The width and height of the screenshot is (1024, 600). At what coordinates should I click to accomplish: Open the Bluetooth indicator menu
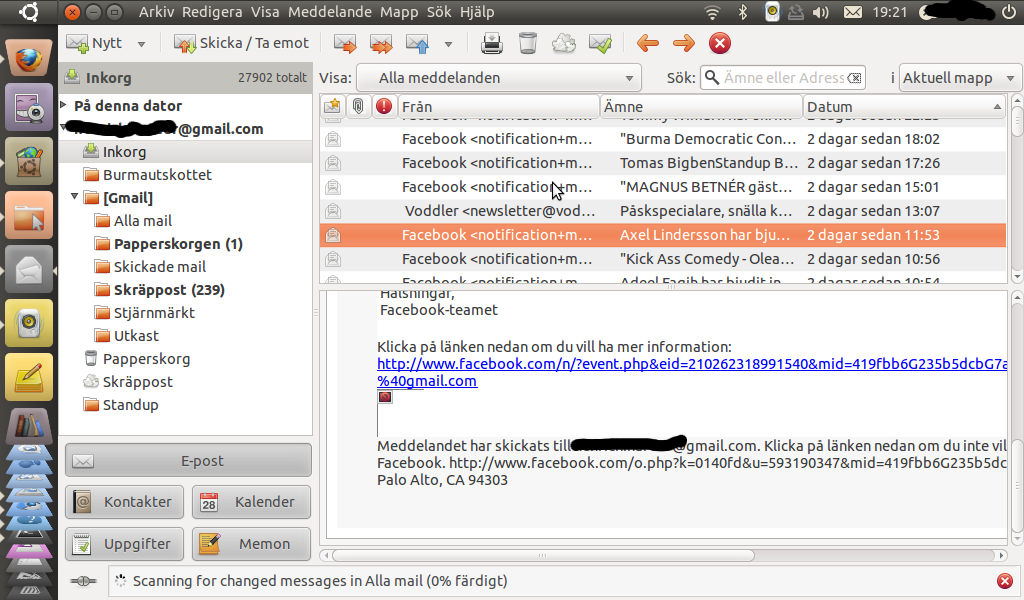click(743, 12)
